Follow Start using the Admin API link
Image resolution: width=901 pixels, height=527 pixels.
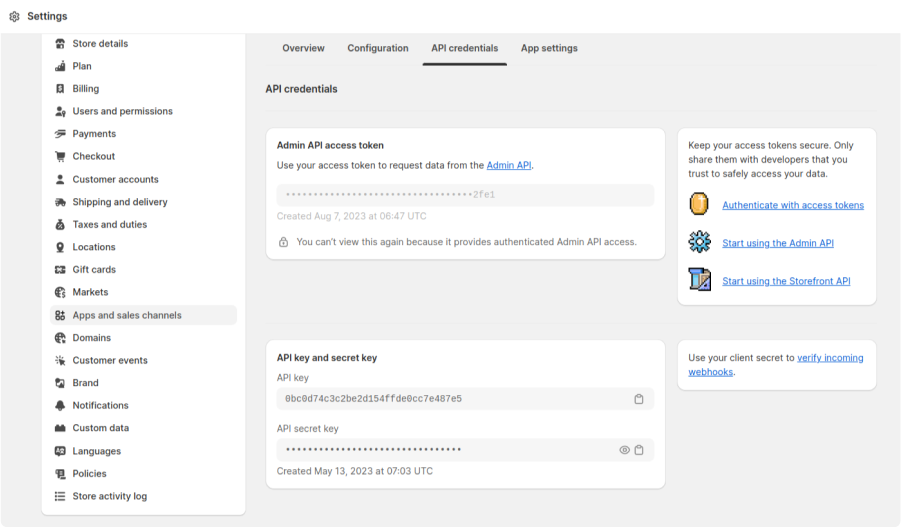pos(777,243)
